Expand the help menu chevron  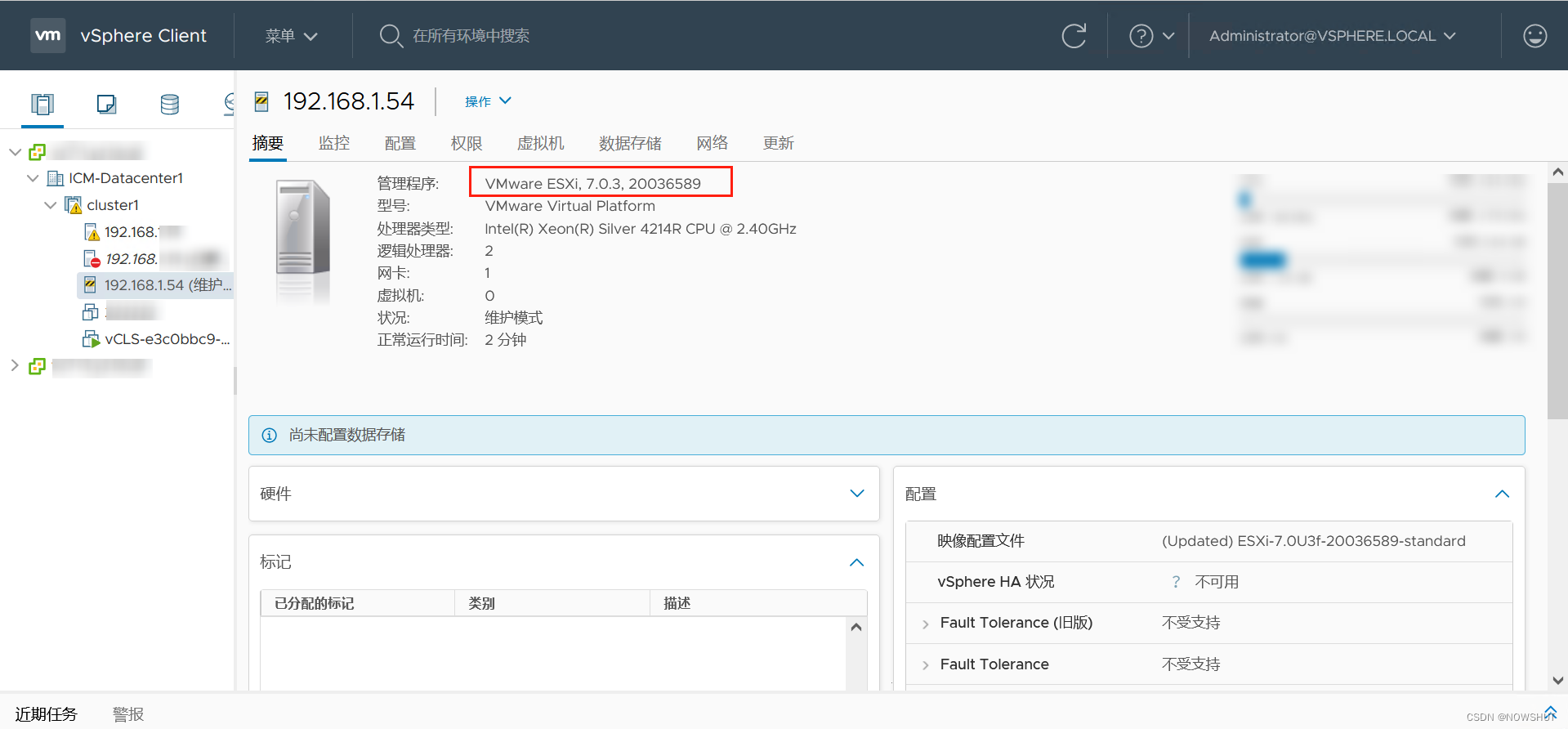point(1168,36)
